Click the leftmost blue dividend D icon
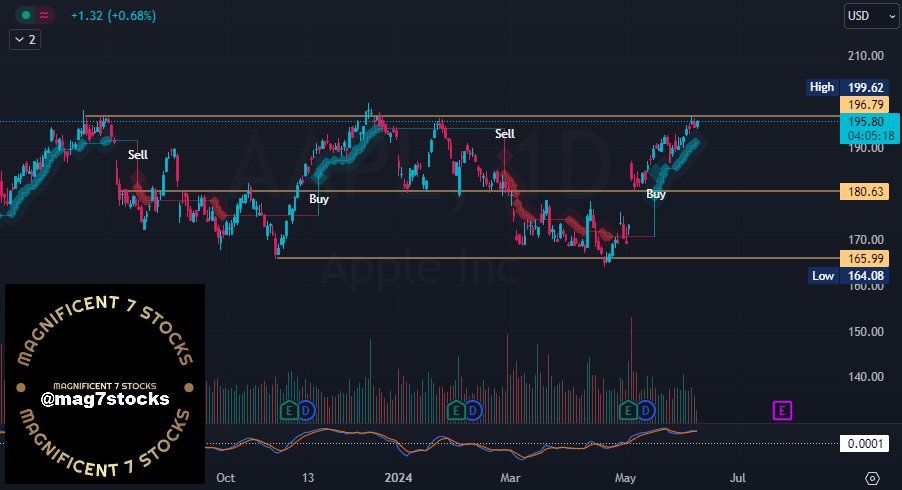902x490 pixels. (x=307, y=410)
